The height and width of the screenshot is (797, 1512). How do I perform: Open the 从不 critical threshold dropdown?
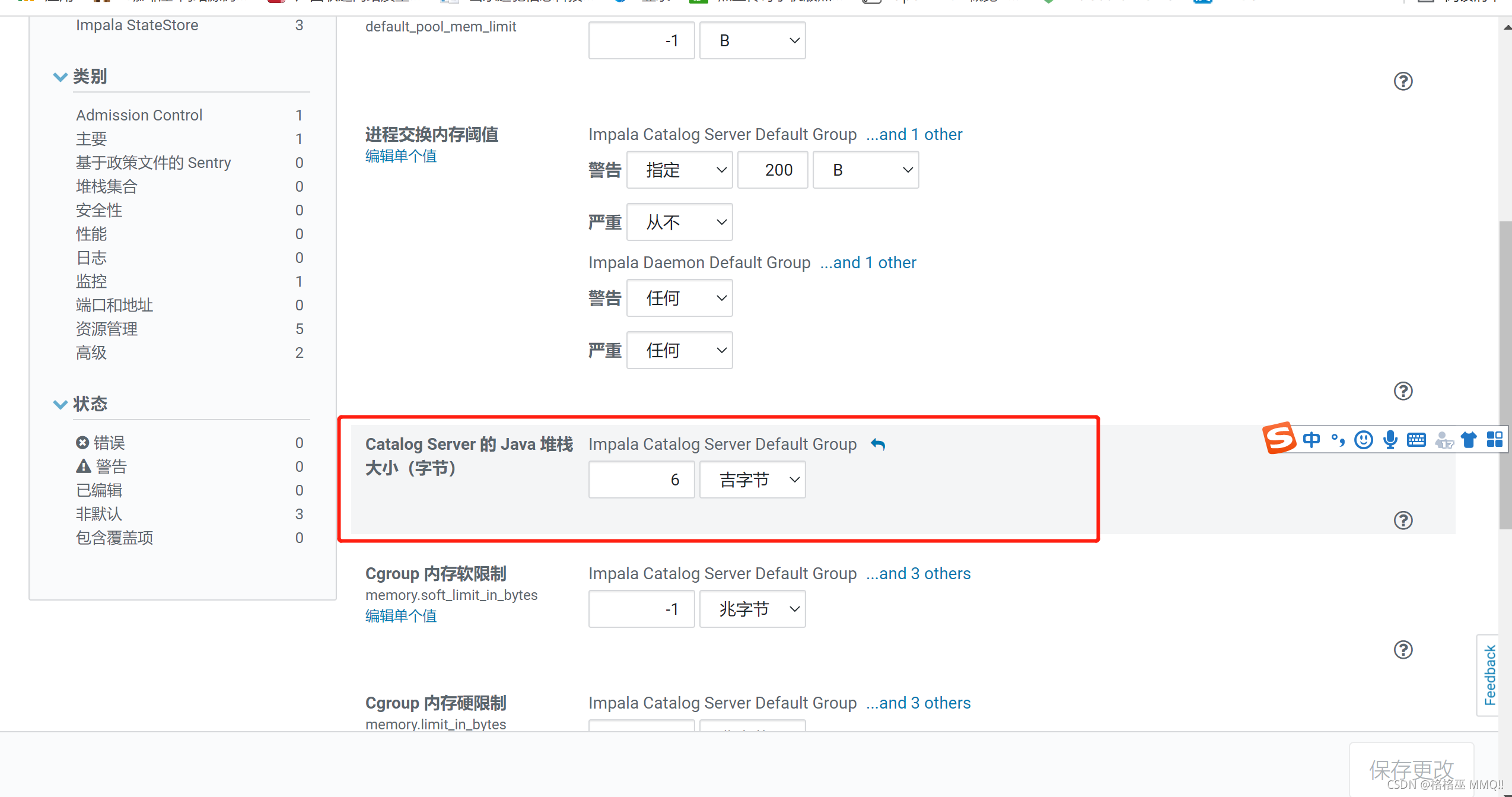(x=679, y=223)
